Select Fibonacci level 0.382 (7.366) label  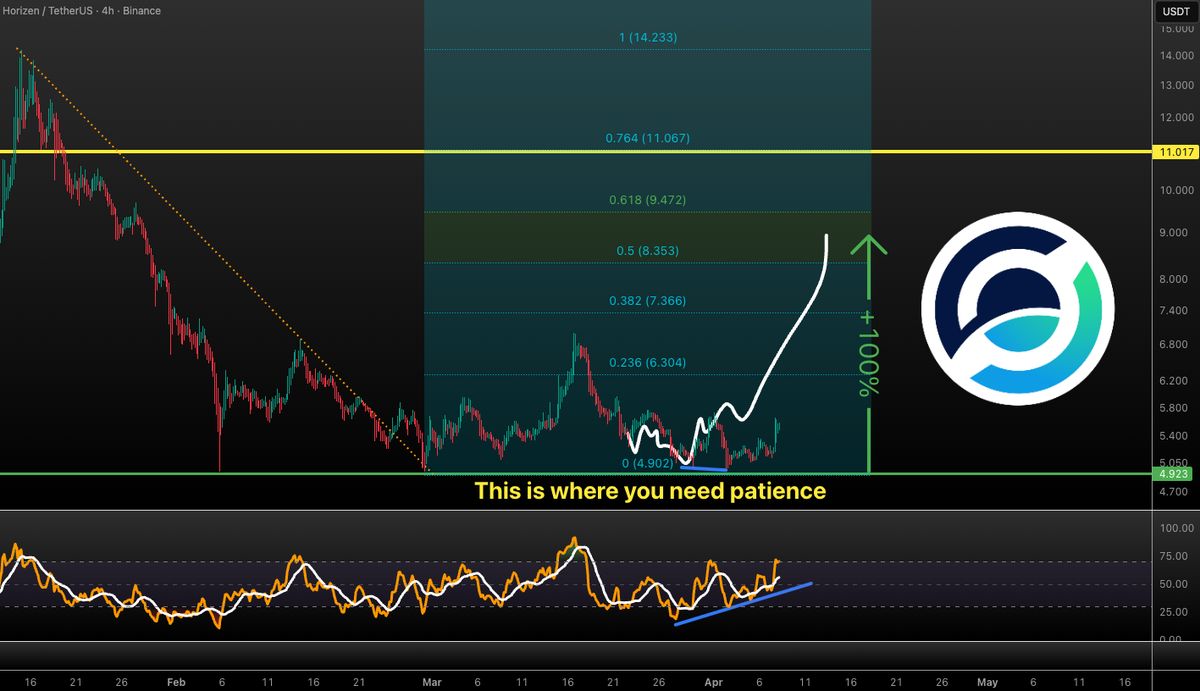[647, 301]
